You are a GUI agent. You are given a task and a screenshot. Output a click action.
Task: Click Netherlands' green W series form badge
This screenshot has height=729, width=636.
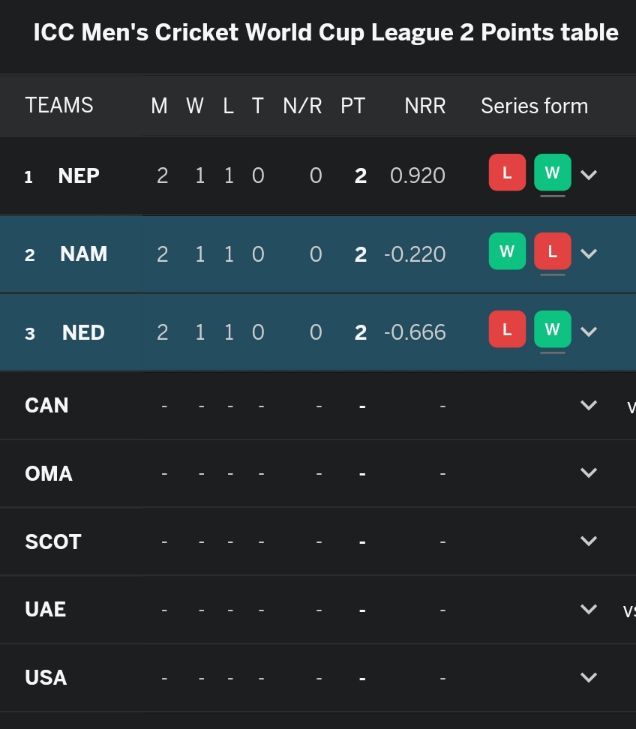pyautogui.click(x=552, y=329)
